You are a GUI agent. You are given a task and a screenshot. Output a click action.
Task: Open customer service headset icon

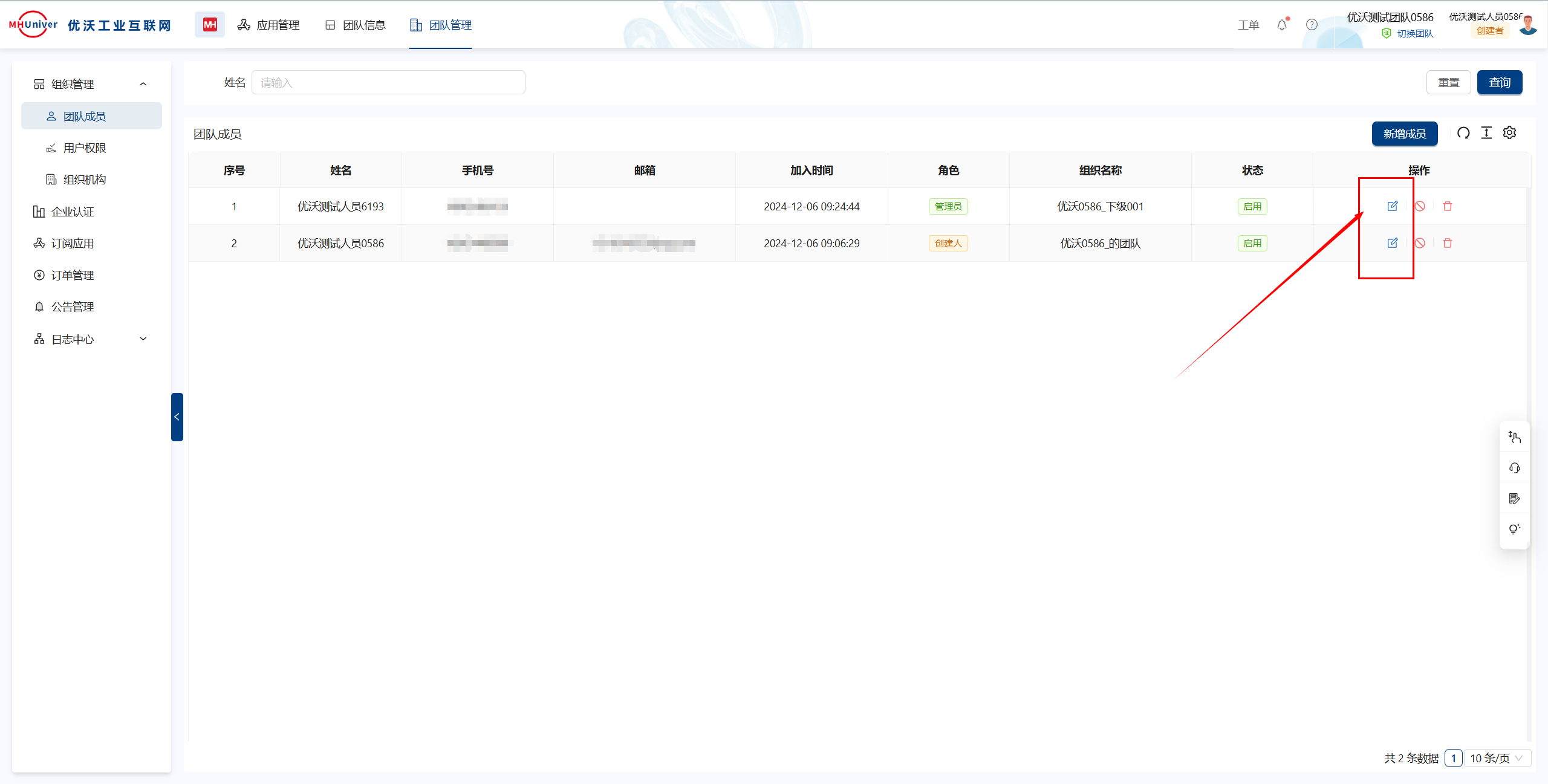[1515, 468]
